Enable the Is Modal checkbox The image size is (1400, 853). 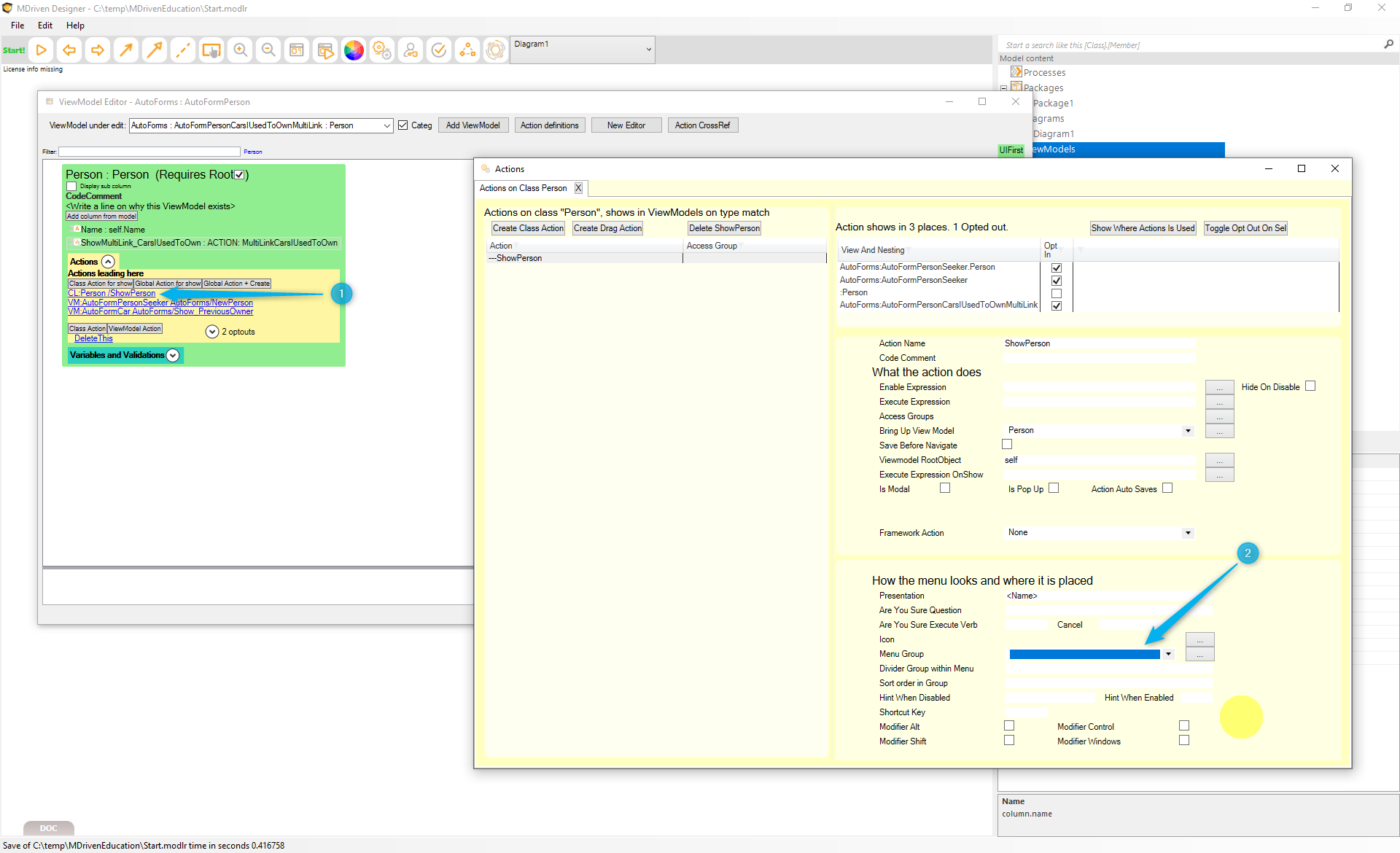pyautogui.click(x=945, y=488)
